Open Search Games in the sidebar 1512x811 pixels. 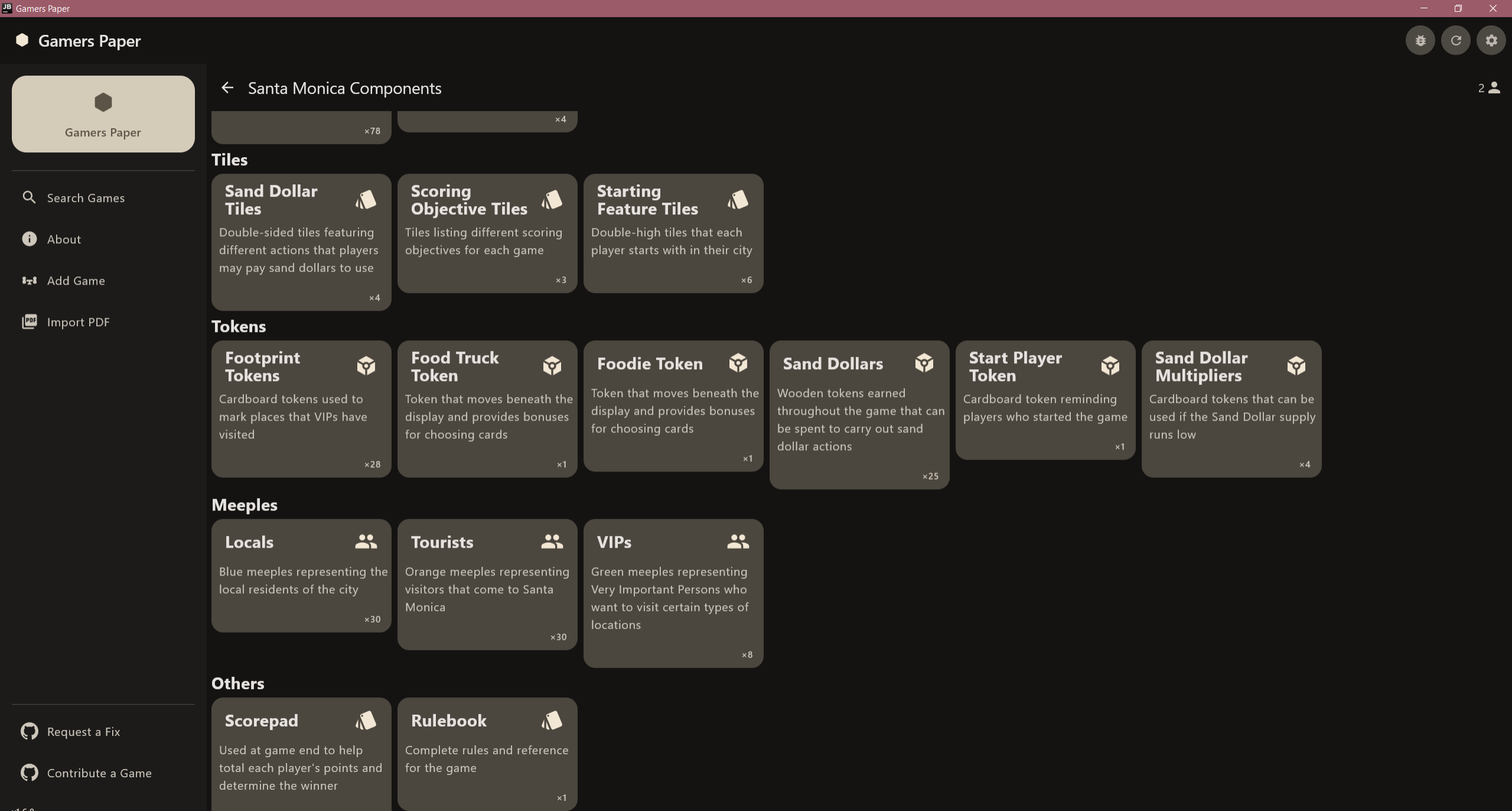[x=86, y=198]
